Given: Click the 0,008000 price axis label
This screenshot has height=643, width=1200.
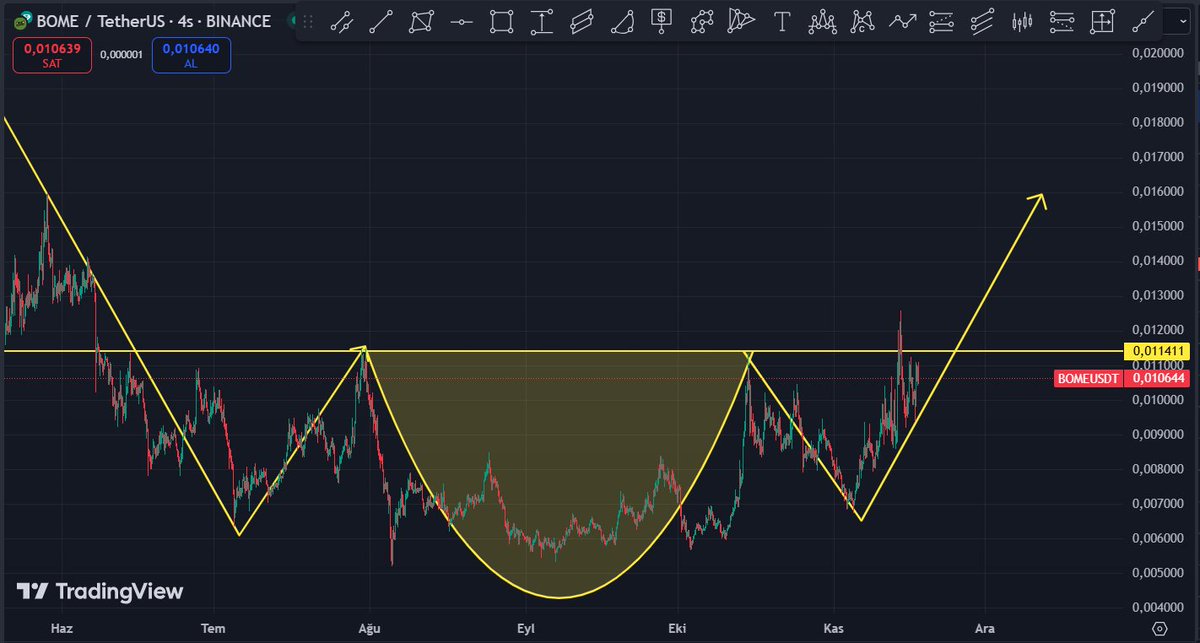Looking at the screenshot, I should pyautogui.click(x=1159, y=469).
